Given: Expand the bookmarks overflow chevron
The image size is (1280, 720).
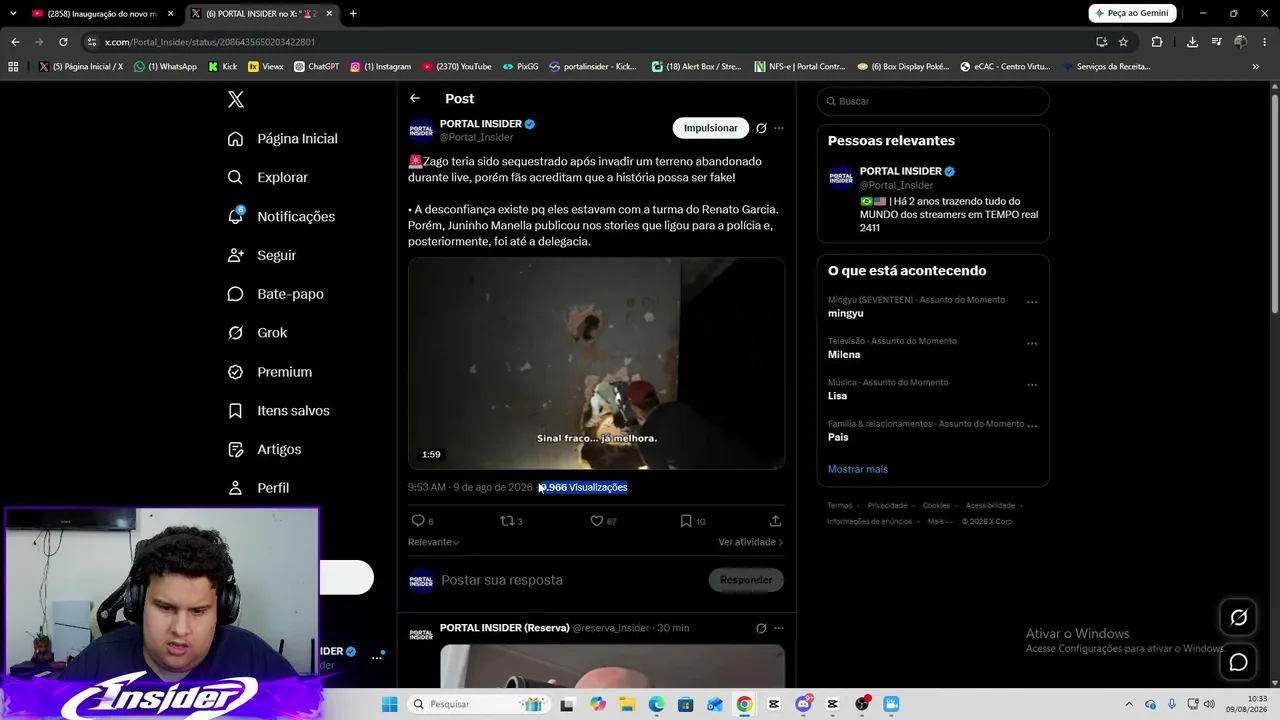Looking at the screenshot, I should click(1256, 67).
